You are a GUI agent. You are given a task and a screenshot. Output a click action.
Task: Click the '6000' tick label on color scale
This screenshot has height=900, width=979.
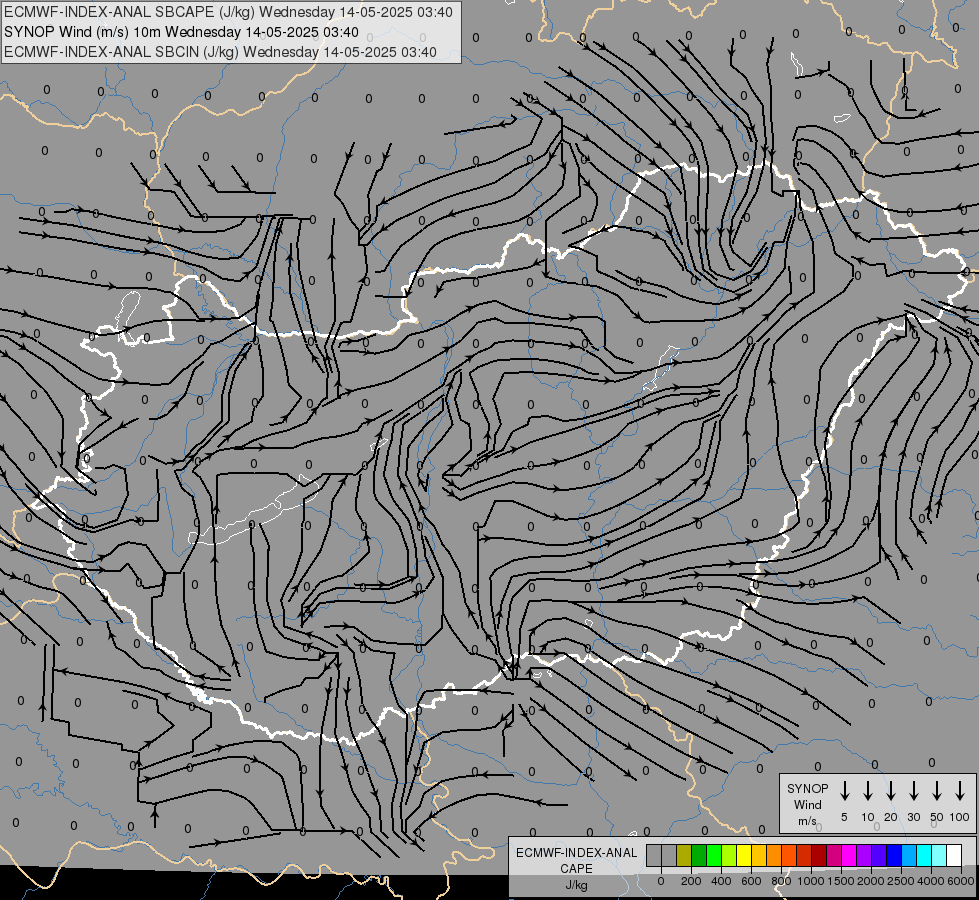(961, 881)
